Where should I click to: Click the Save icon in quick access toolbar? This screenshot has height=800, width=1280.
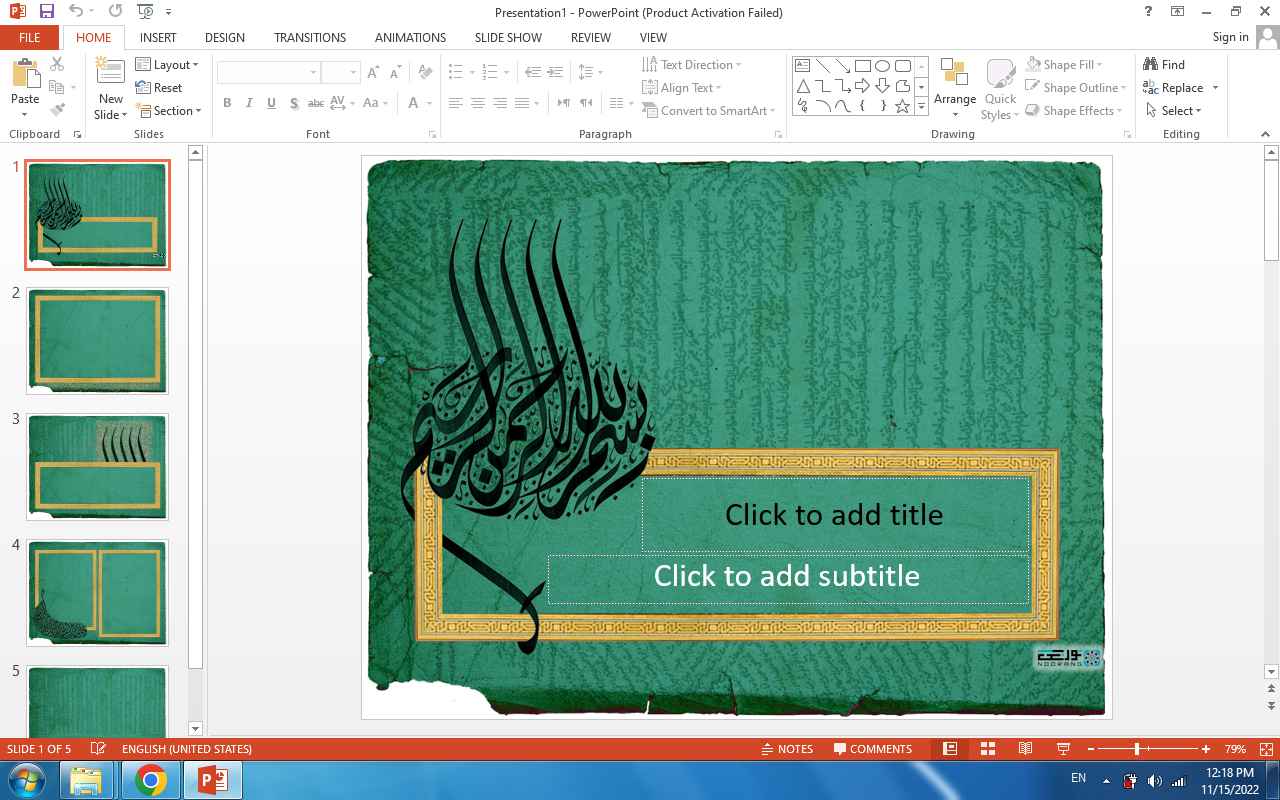(46, 12)
